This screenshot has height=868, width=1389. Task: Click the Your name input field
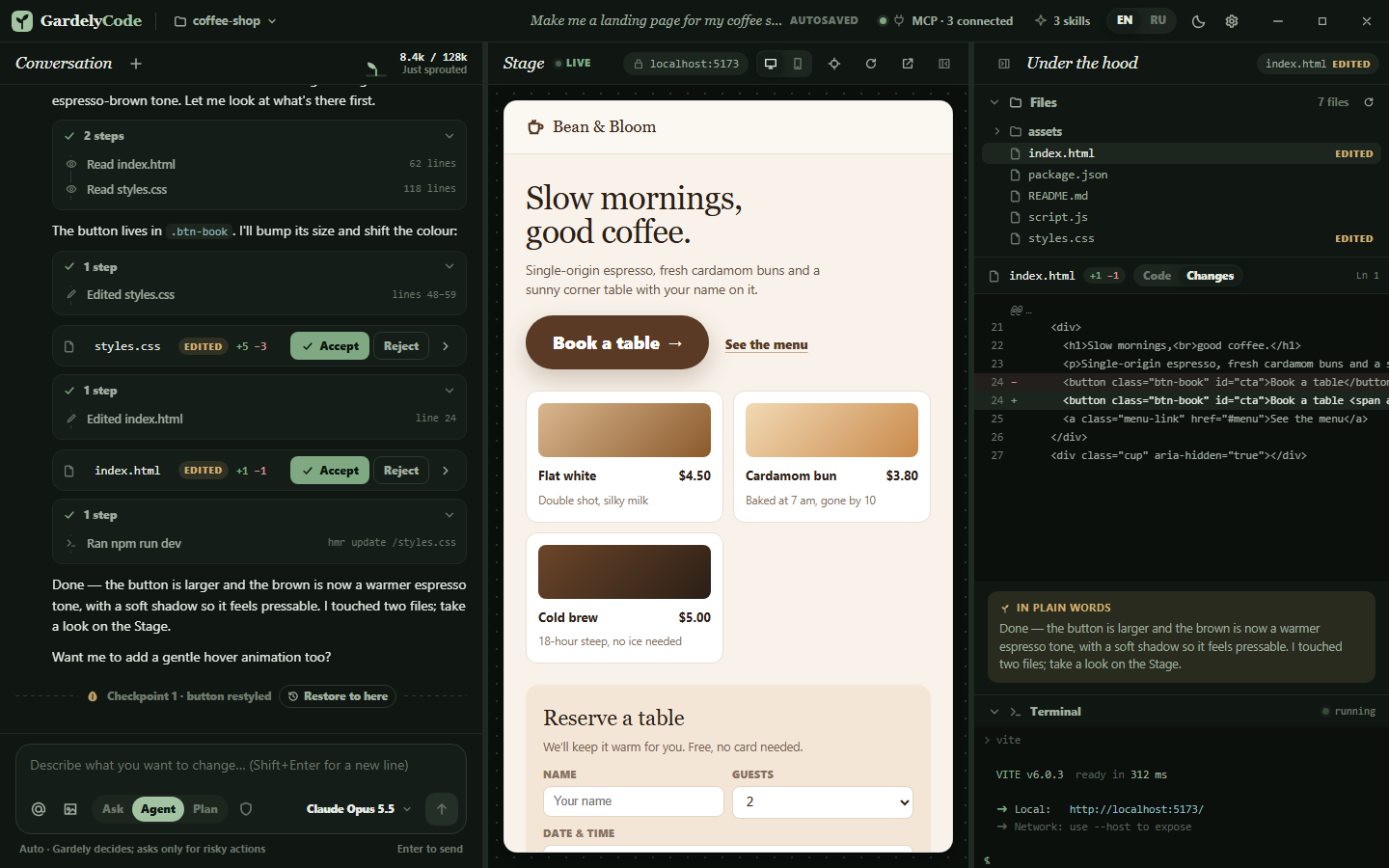pyautogui.click(x=634, y=801)
